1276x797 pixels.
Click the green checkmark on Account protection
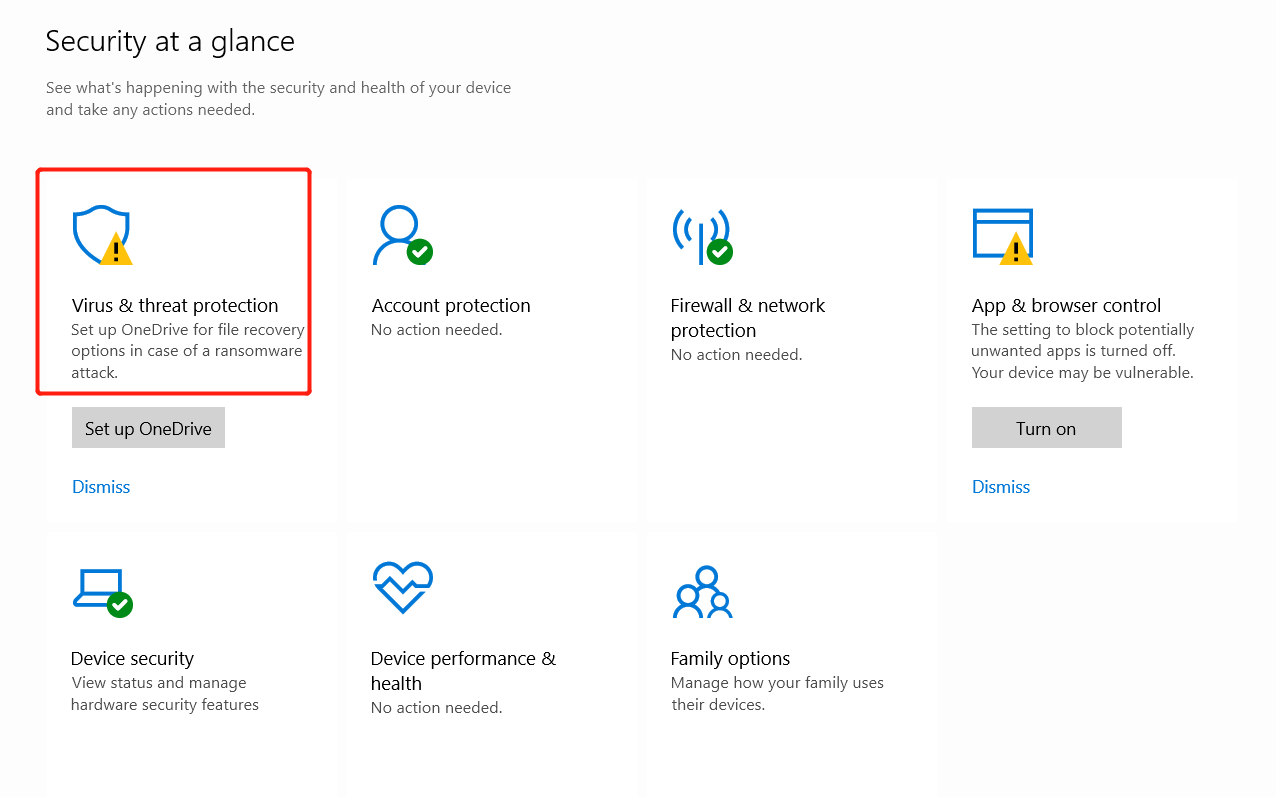(x=419, y=250)
